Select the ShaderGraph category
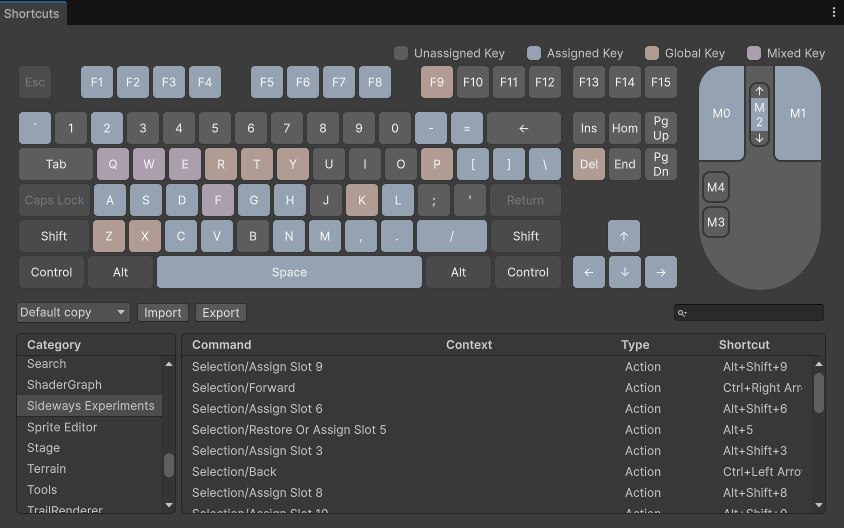 click(89, 385)
